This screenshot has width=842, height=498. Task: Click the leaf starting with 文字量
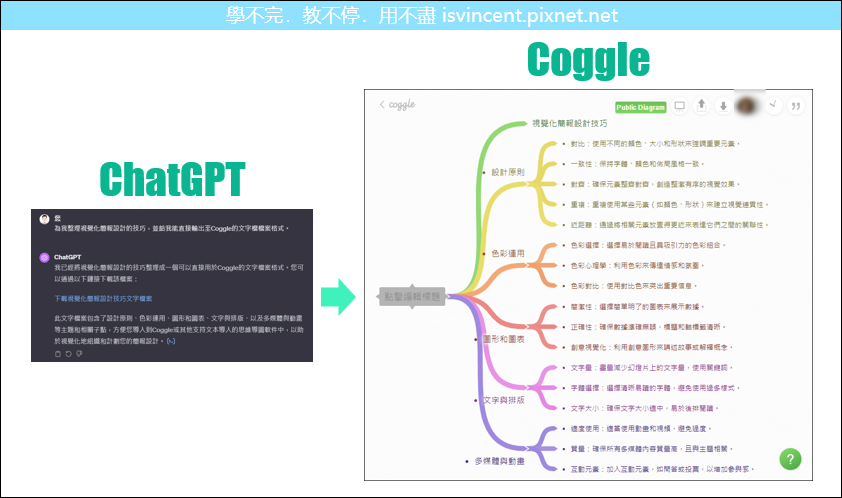coord(651,368)
